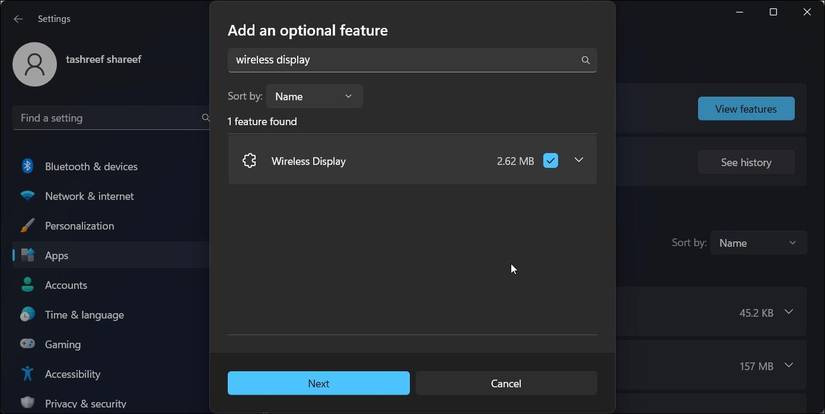Open the Sort by Name dropdown in dialog
This screenshot has width=825, height=414.
(x=314, y=96)
